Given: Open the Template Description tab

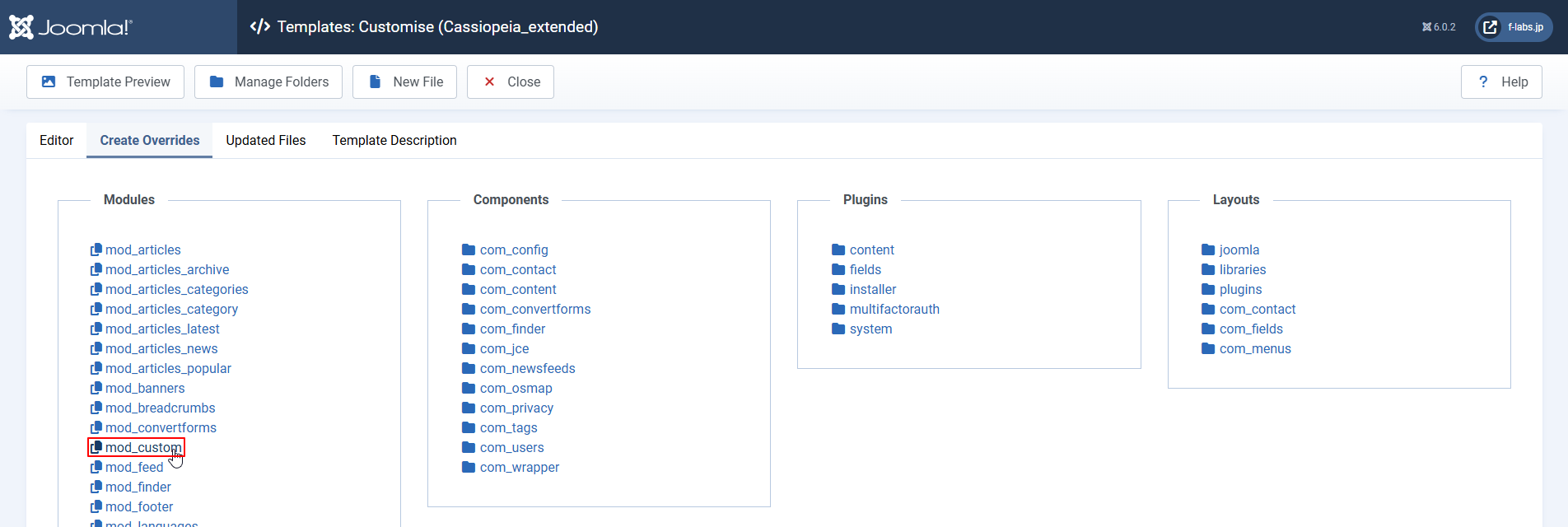Looking at the screenshot, I should [394, 140].
